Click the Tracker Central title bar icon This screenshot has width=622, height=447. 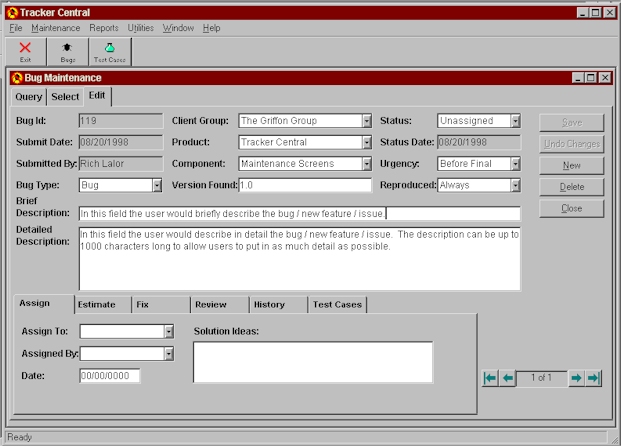coord(13,13)
